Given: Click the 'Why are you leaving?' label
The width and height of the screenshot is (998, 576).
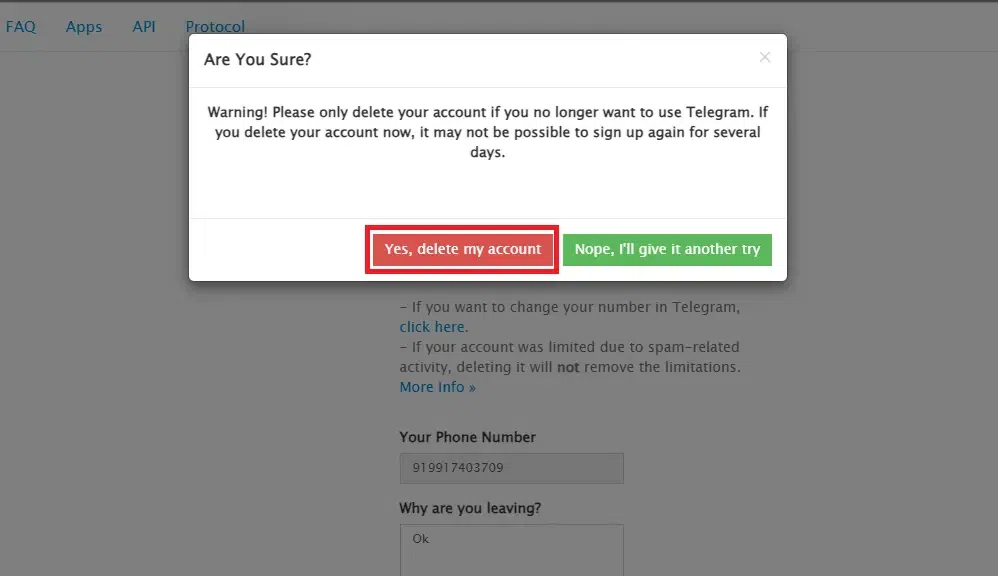Looking at the screenshot, I should [470, 509].
